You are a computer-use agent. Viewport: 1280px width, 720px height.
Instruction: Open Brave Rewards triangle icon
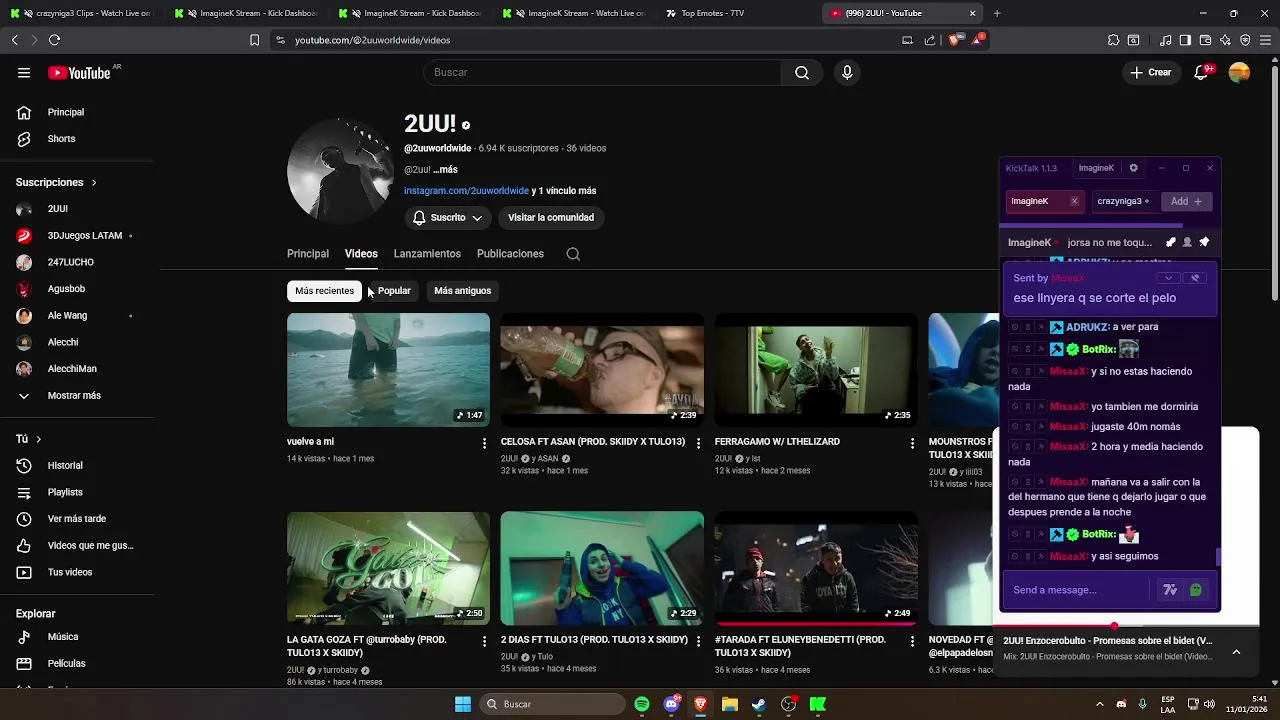978,40
